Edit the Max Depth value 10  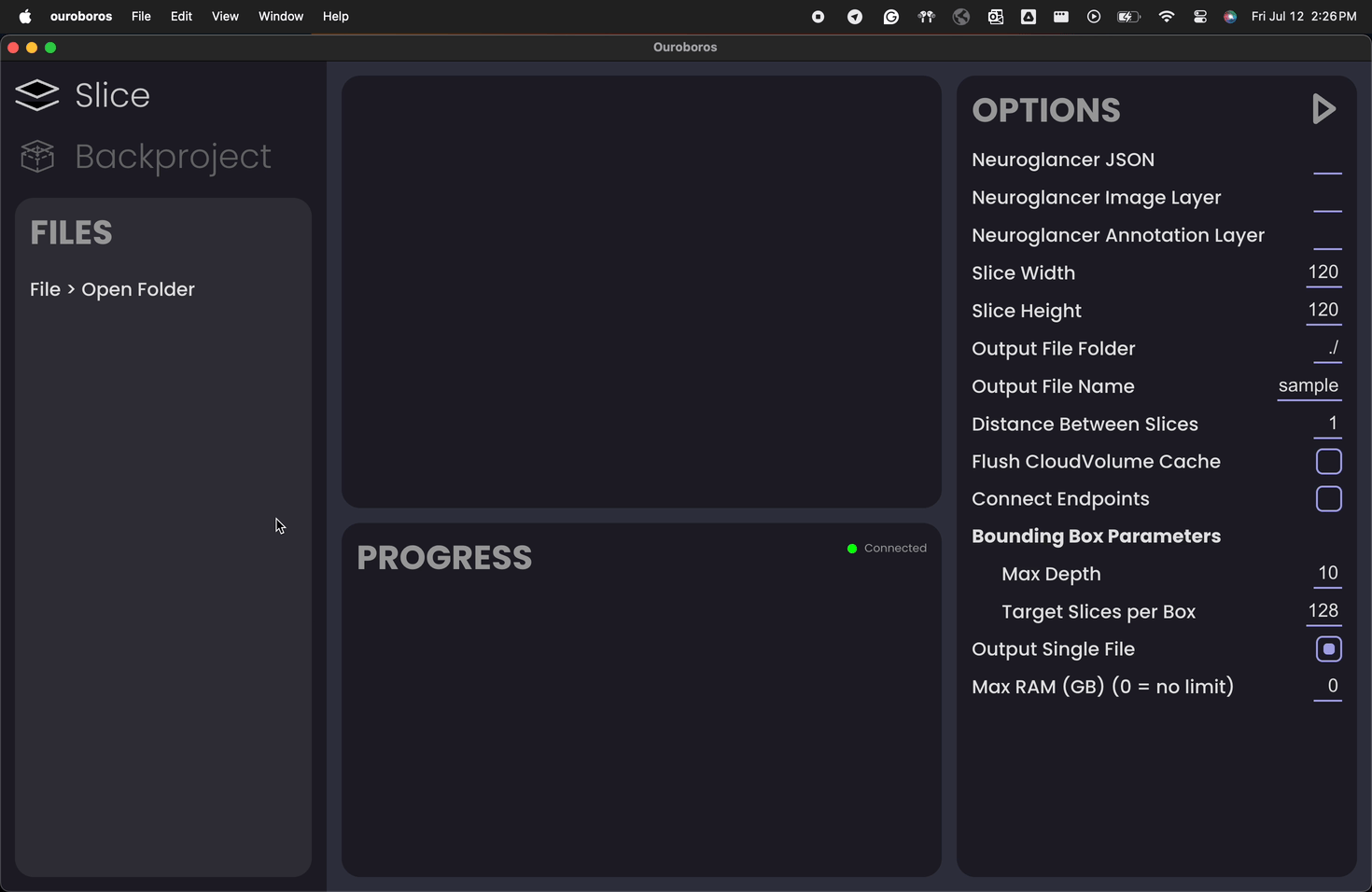[x=1328, y=574]
